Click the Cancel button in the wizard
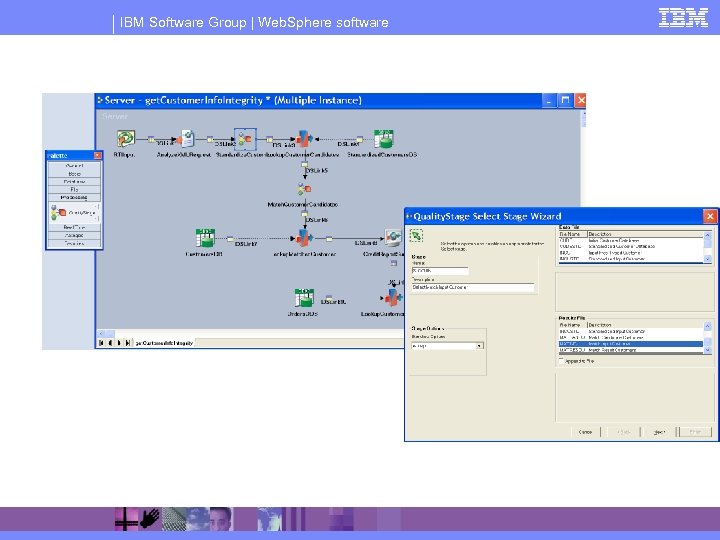720x540 pixels. click(585, 432)
